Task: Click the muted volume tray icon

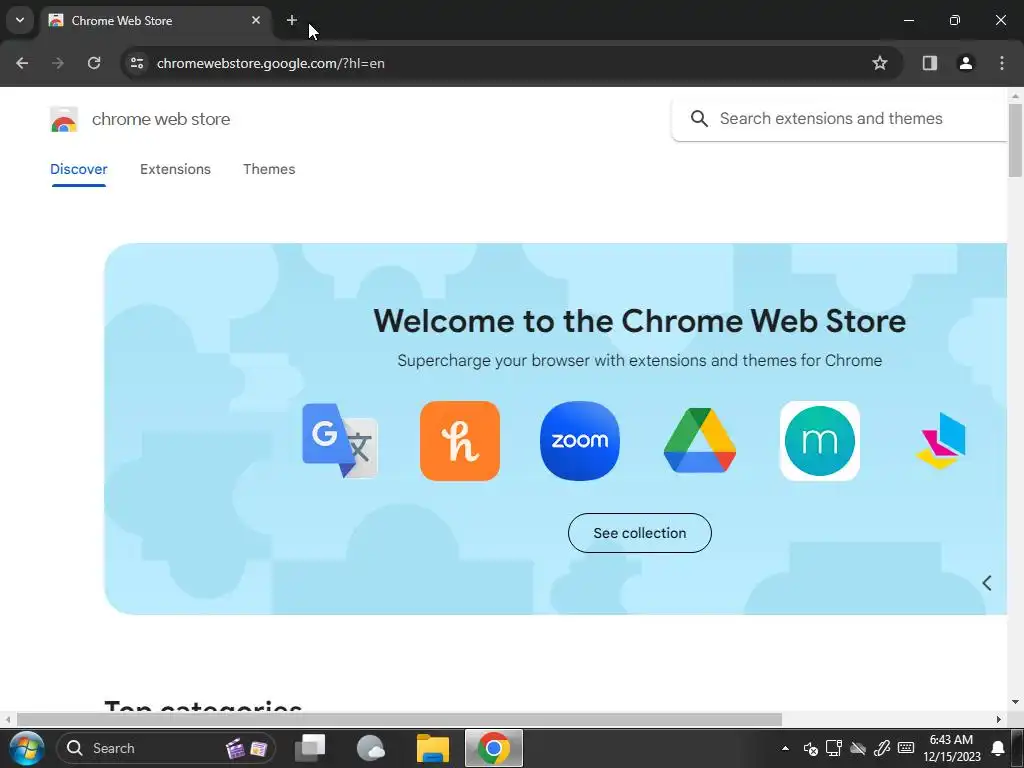Action: click(x=810, y=748)
